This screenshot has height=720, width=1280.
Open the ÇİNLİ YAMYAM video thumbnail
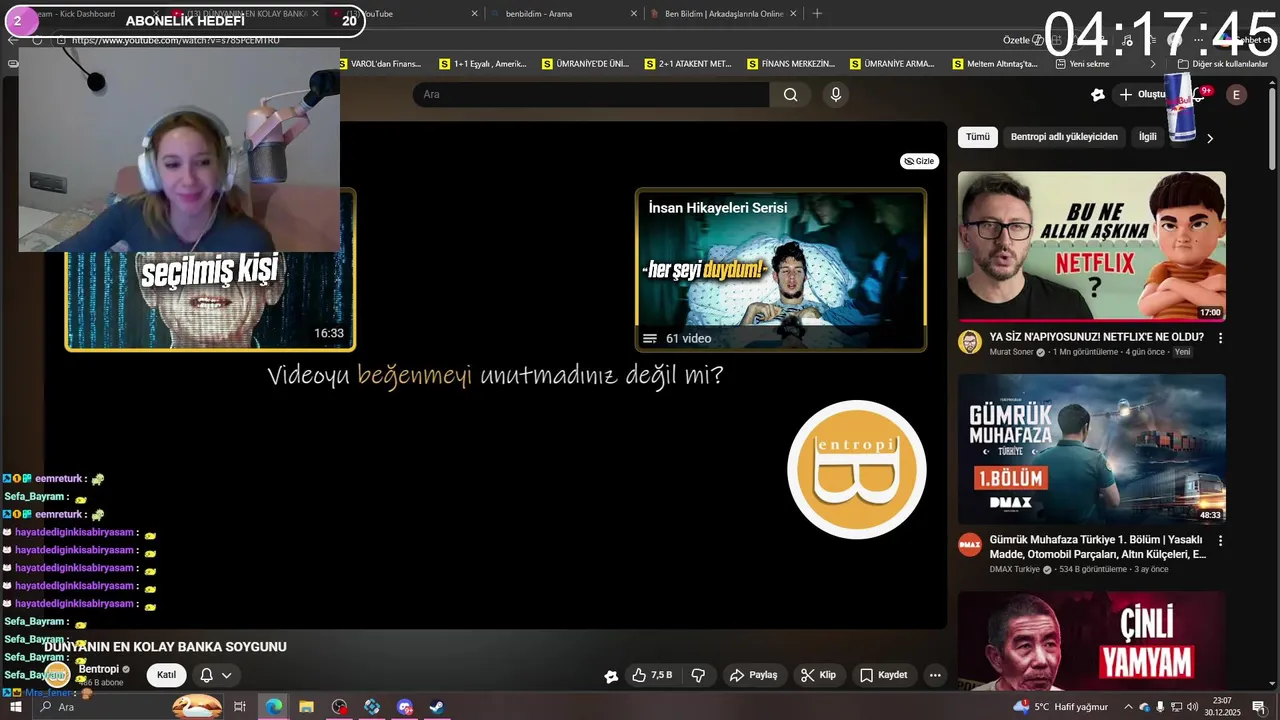1092,641
